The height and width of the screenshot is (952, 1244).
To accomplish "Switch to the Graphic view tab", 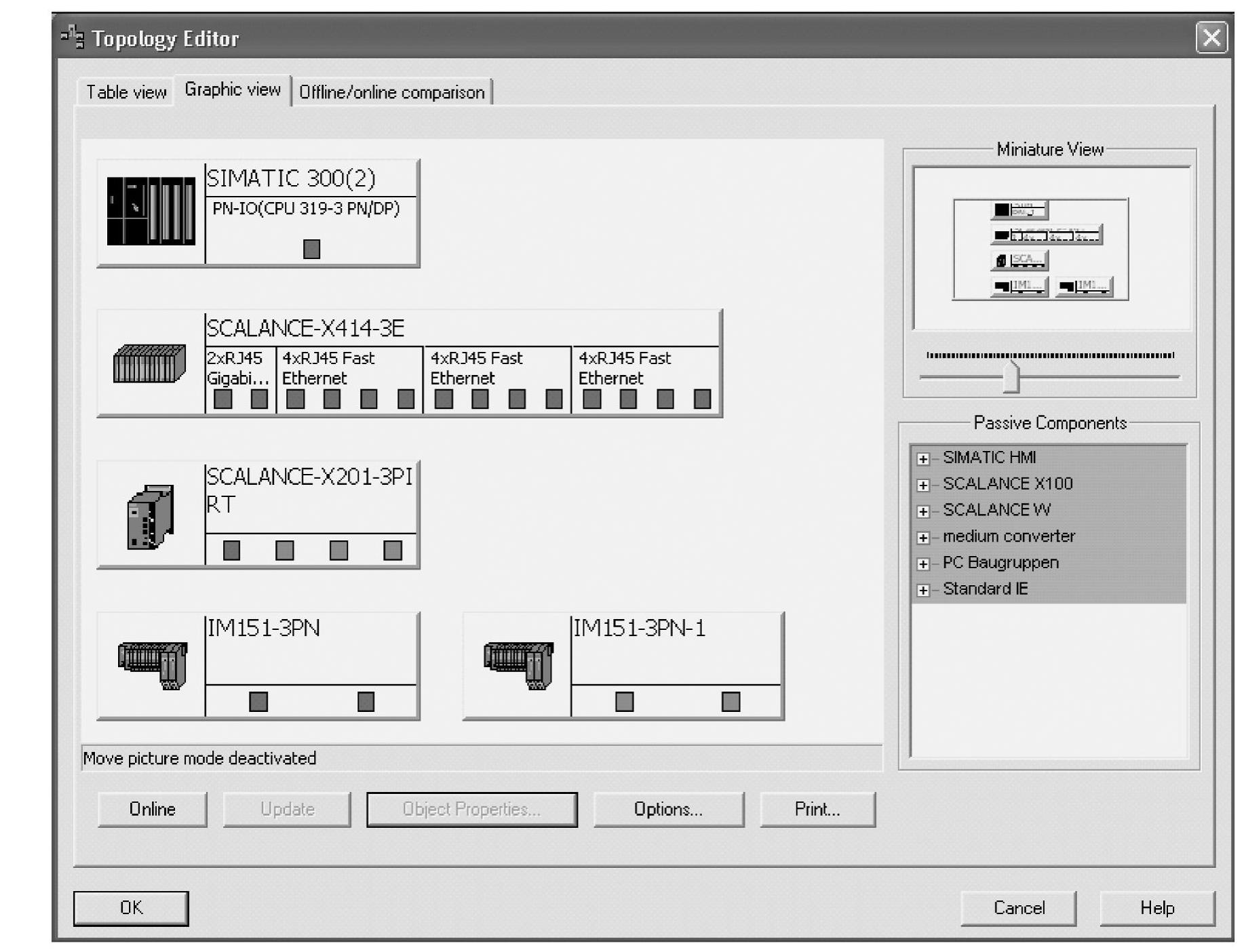I will pos(233,90).
